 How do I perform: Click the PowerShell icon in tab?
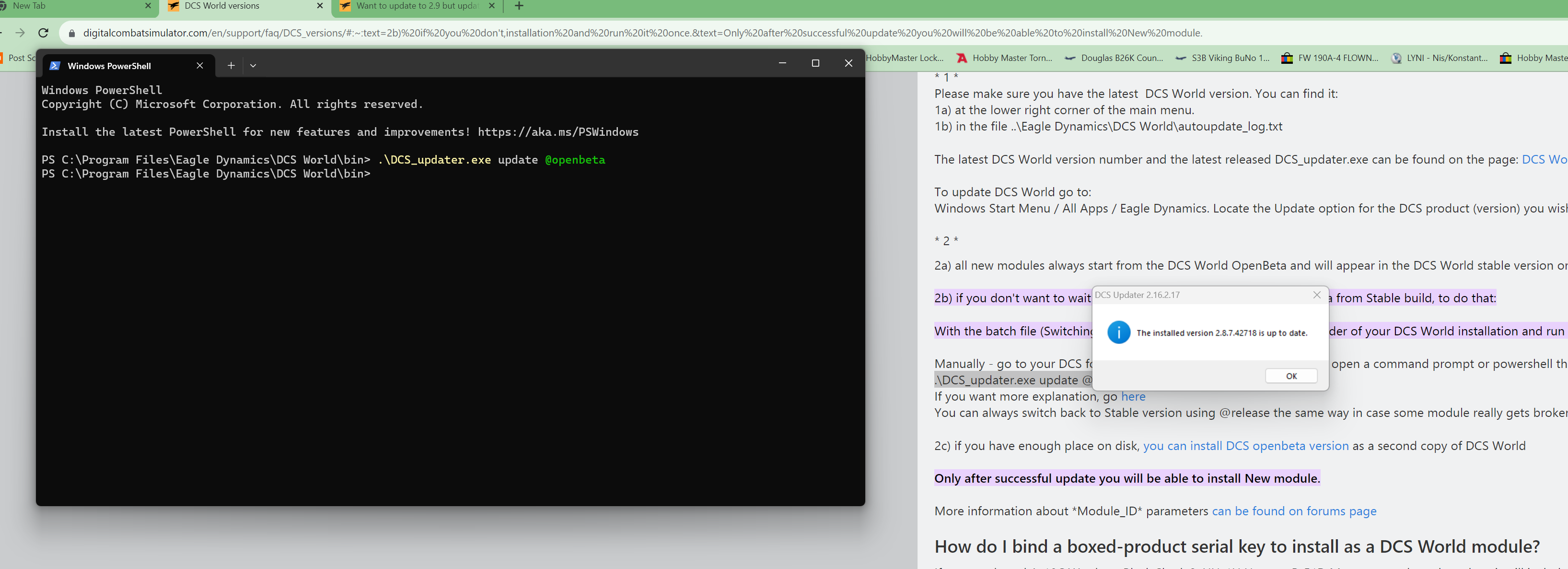55,66
